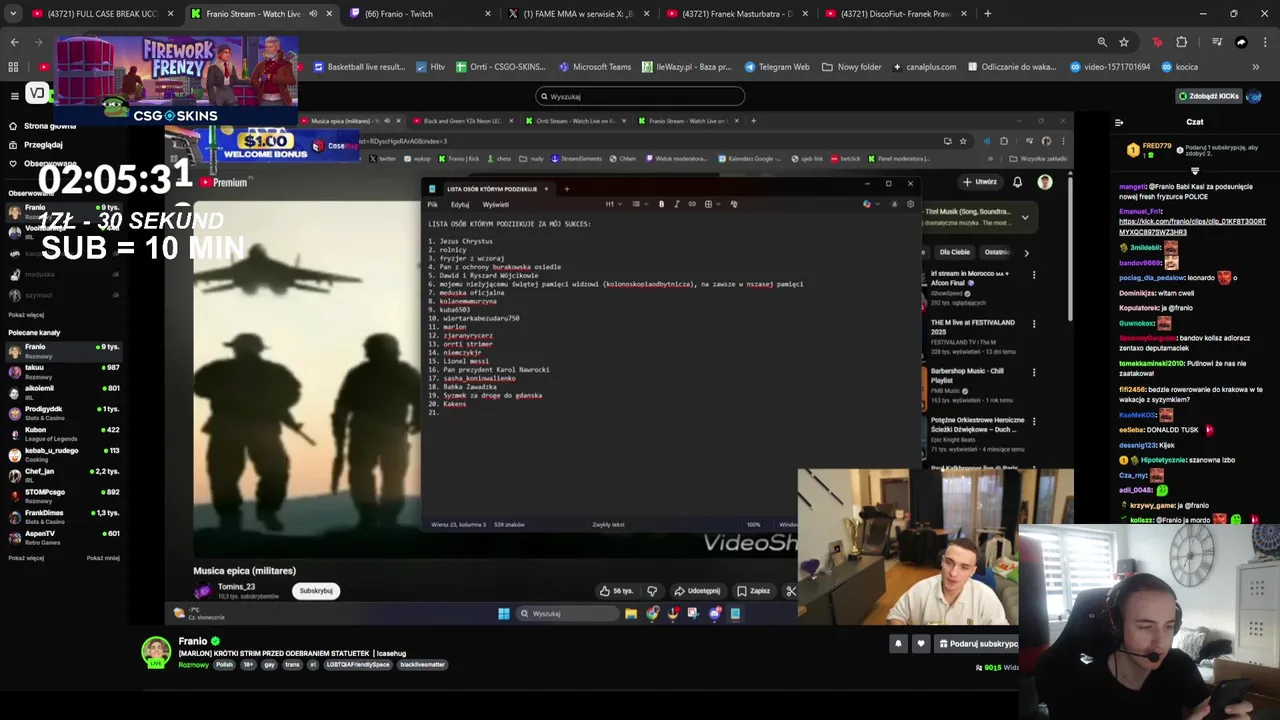1280x720 pixels.
Task: Open kebab_u_rudego channel in sidebar
Action: click(x=63, y=455)
